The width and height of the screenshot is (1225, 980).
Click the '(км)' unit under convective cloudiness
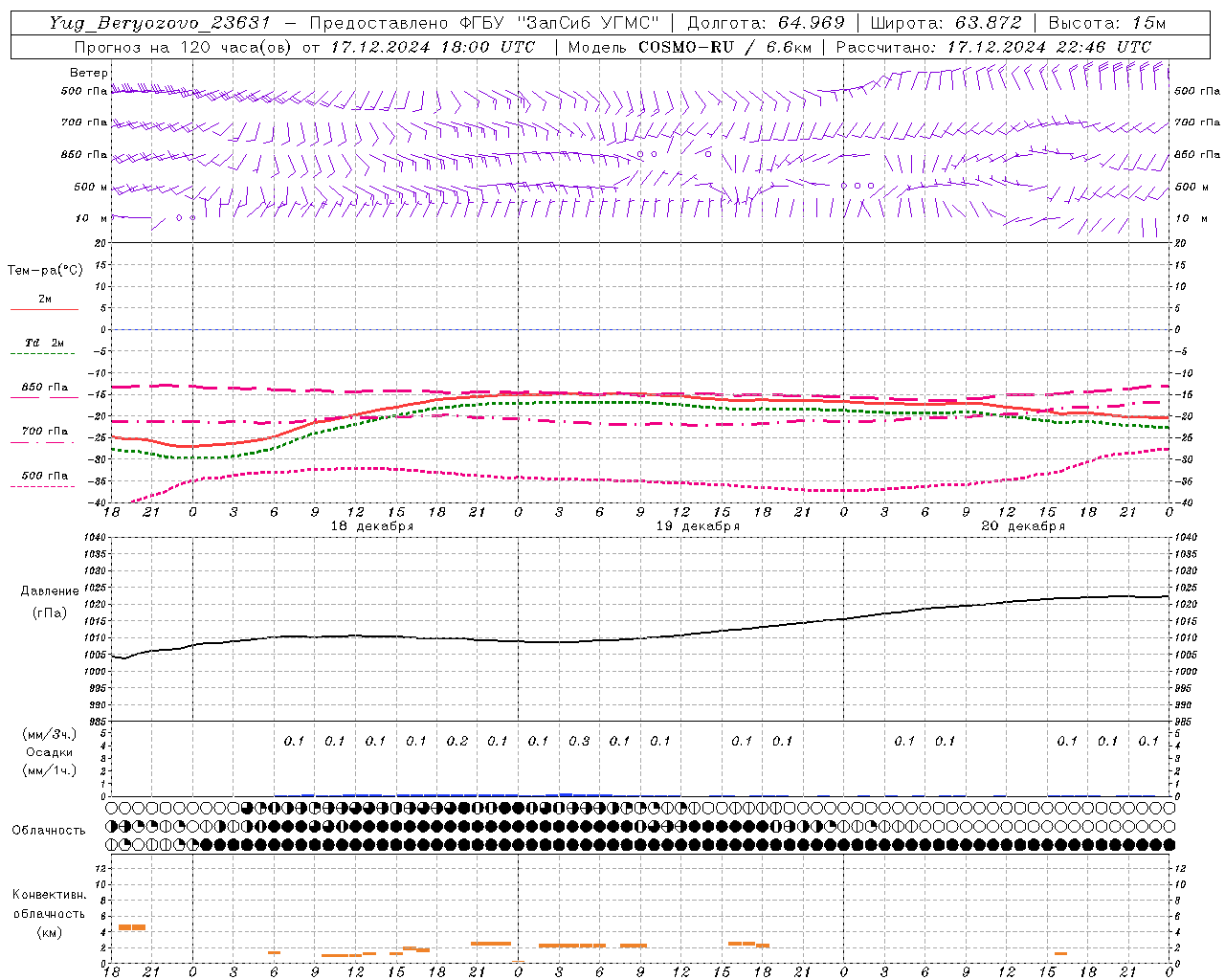point(50,932)
